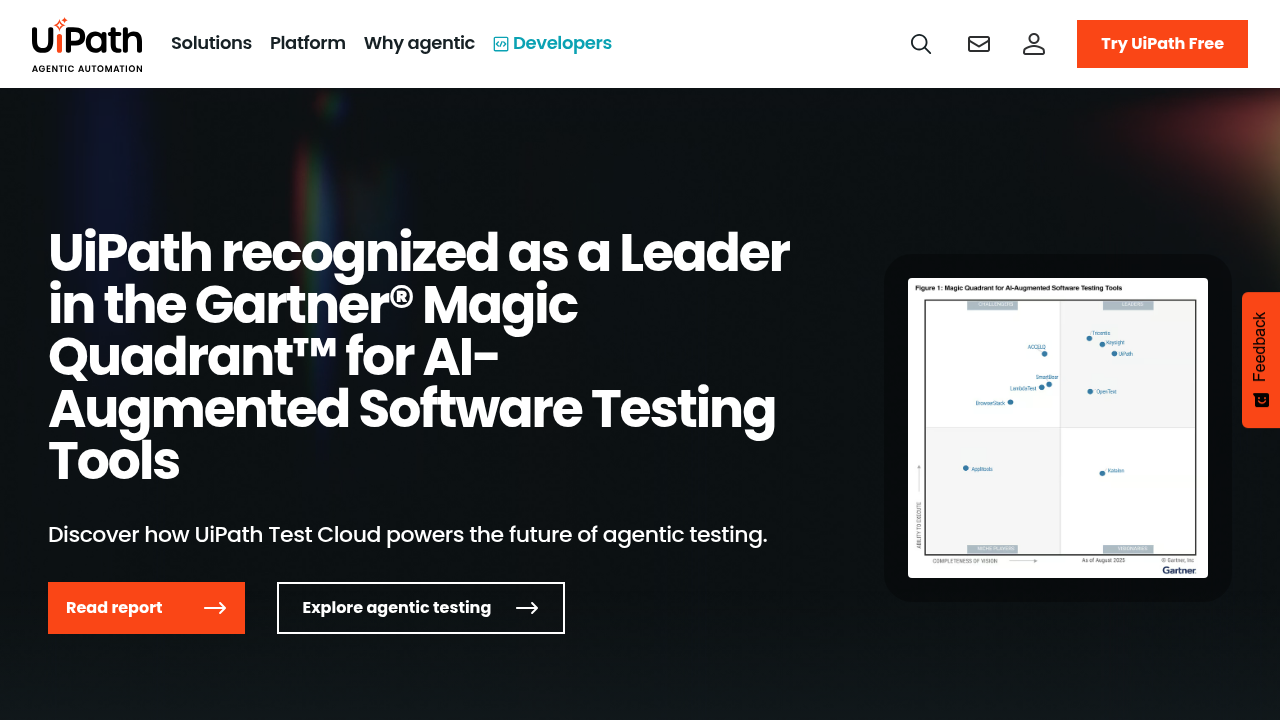Click the AGENTIC AUTOMATION tagline under the logo
The height and width of the screenshot is (720, 1280).
(x=87, y=69)
